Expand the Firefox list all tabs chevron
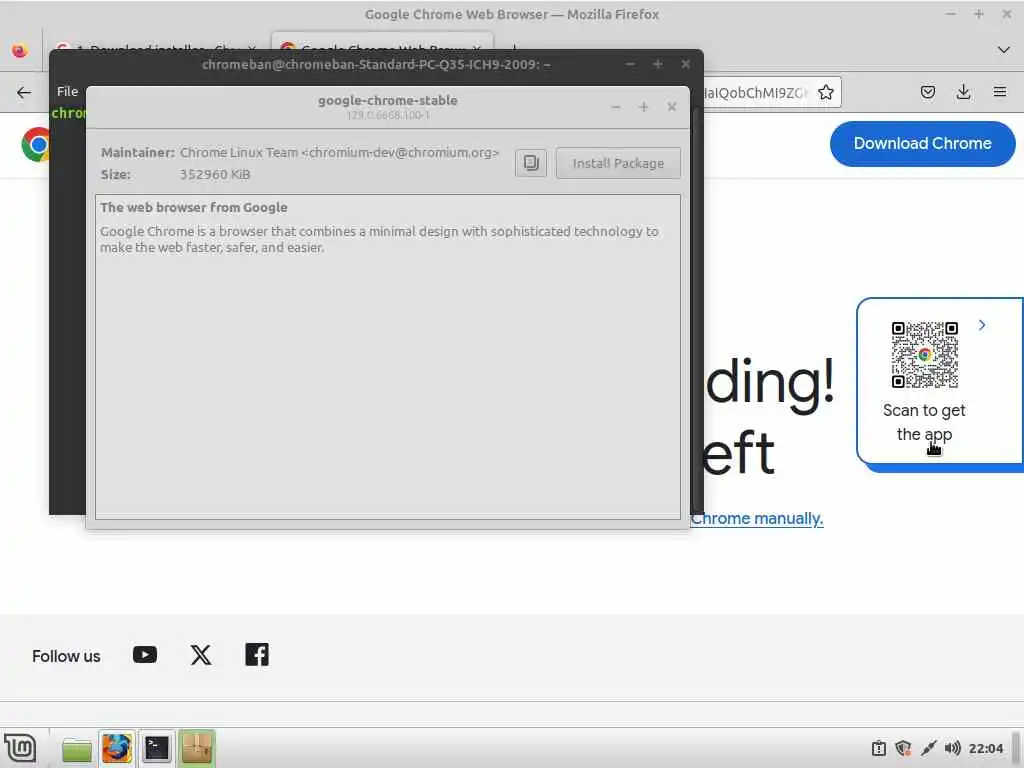Image resolution: width=1024 pixels, height=768 pixels. coord(1004,50)
